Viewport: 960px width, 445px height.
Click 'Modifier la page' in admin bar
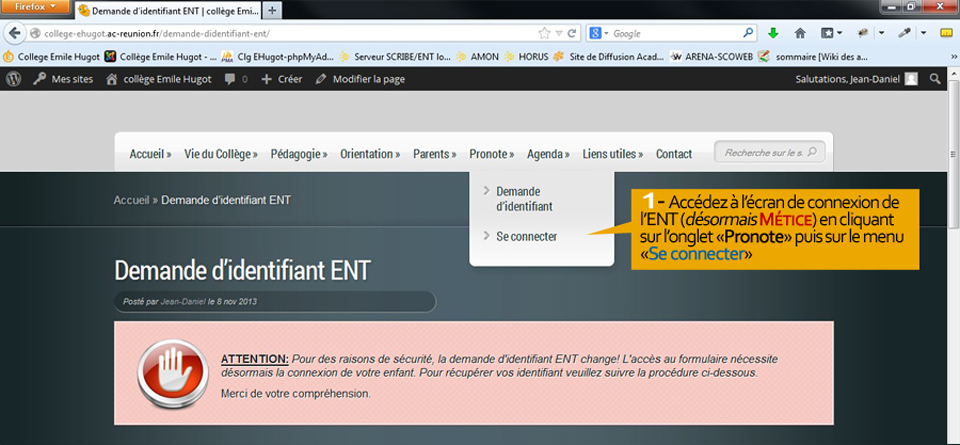367,78
